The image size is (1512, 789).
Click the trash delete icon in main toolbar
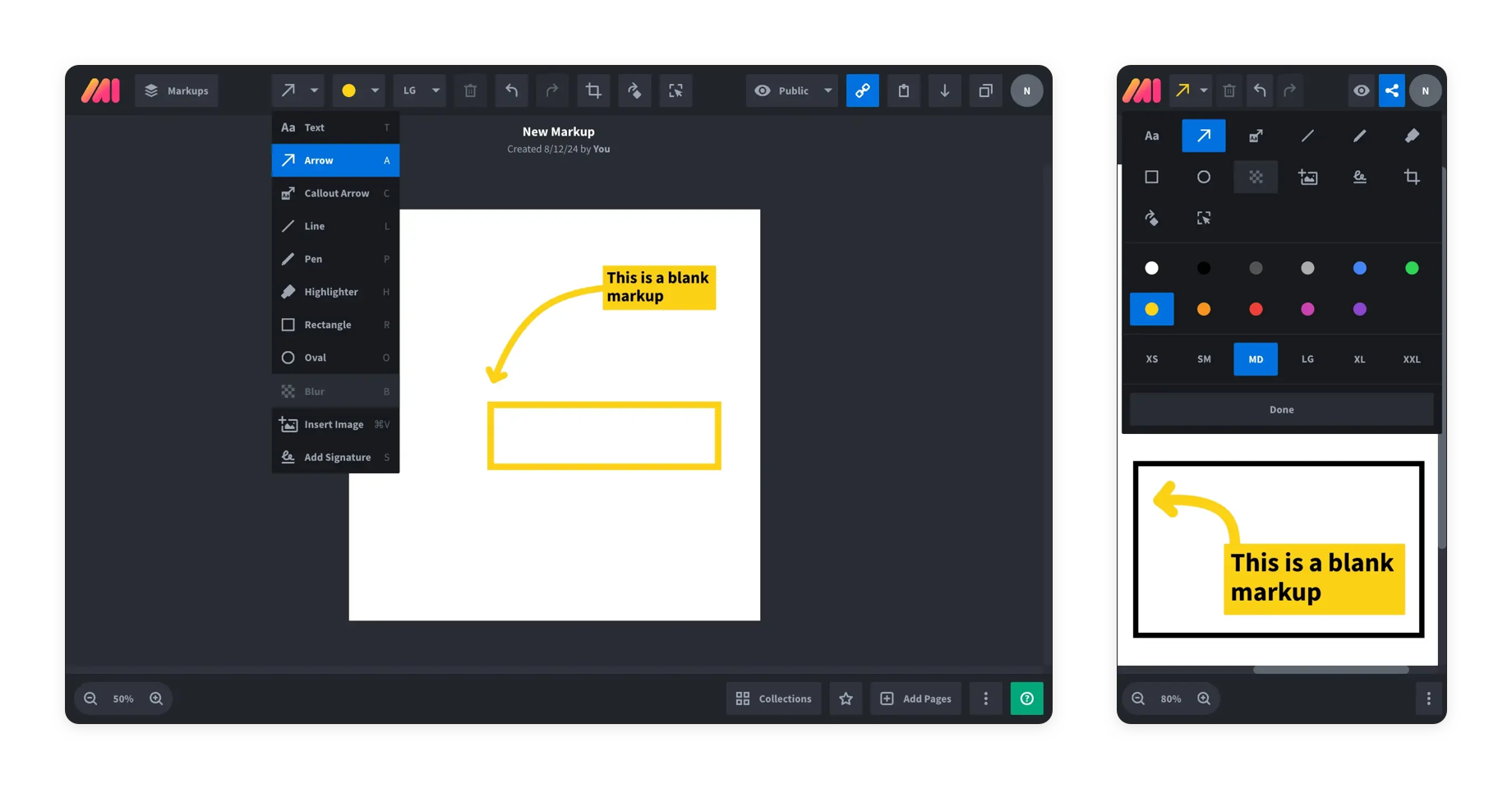[470, 90]
